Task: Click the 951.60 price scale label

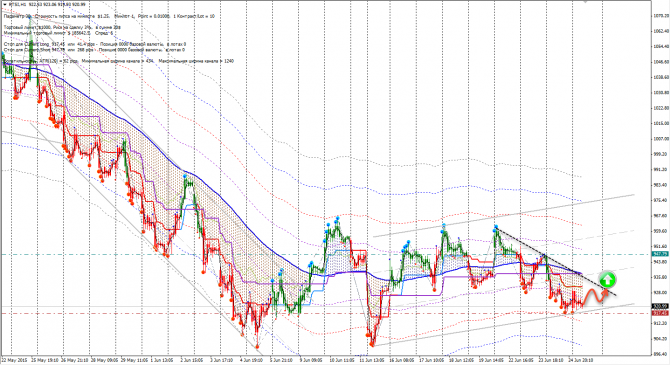Action: 661,247
